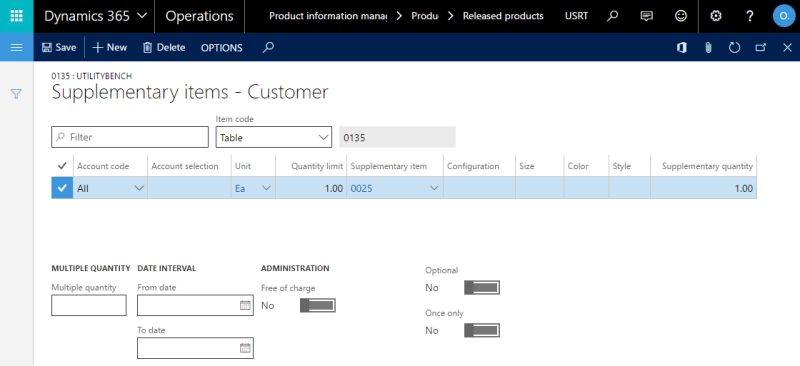Refresh the page with the refresh icon
The image size is (800, 366).
[x=734, y=47]
